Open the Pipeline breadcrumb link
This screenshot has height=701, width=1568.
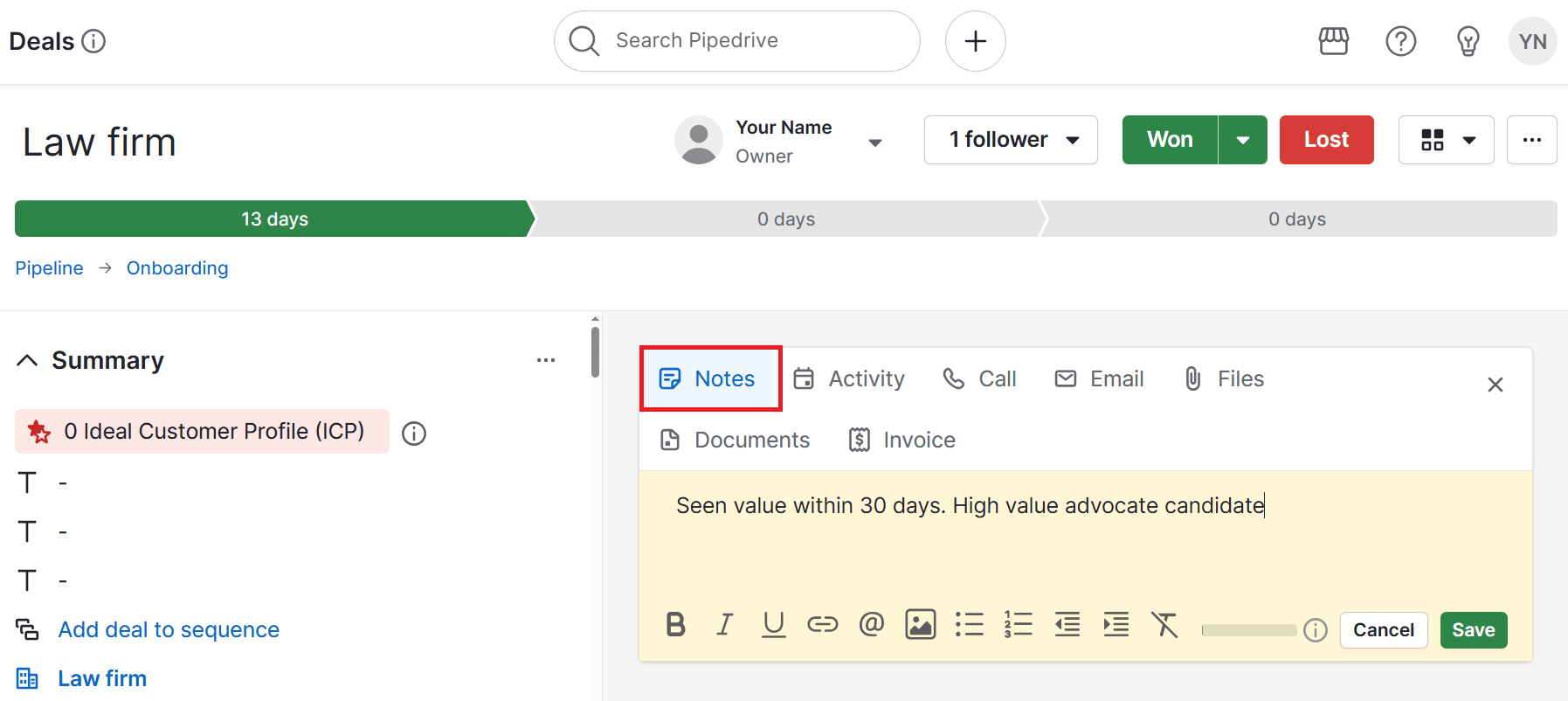click(49, 267)
